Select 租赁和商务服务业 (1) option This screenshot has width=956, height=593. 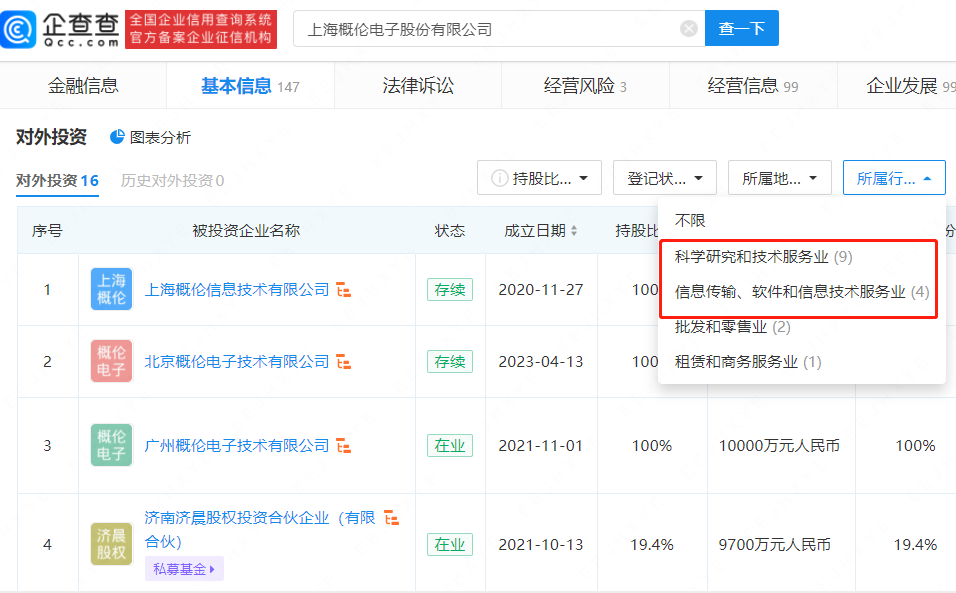click(x=747, y=362)
